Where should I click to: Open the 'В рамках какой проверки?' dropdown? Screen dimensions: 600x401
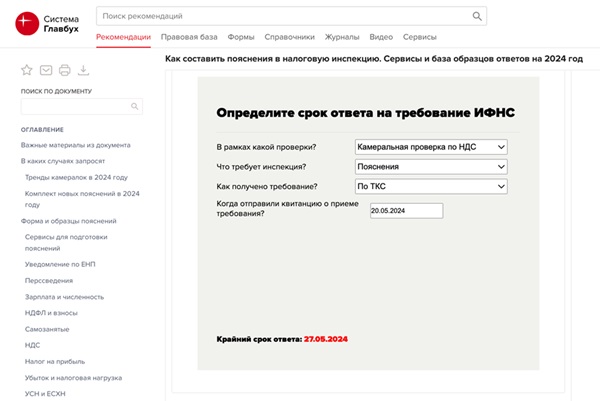tap(431, 147)
